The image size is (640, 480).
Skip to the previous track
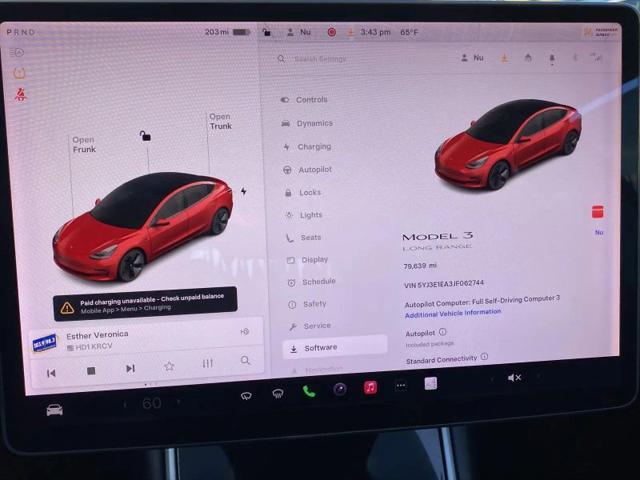coord(51,373)
